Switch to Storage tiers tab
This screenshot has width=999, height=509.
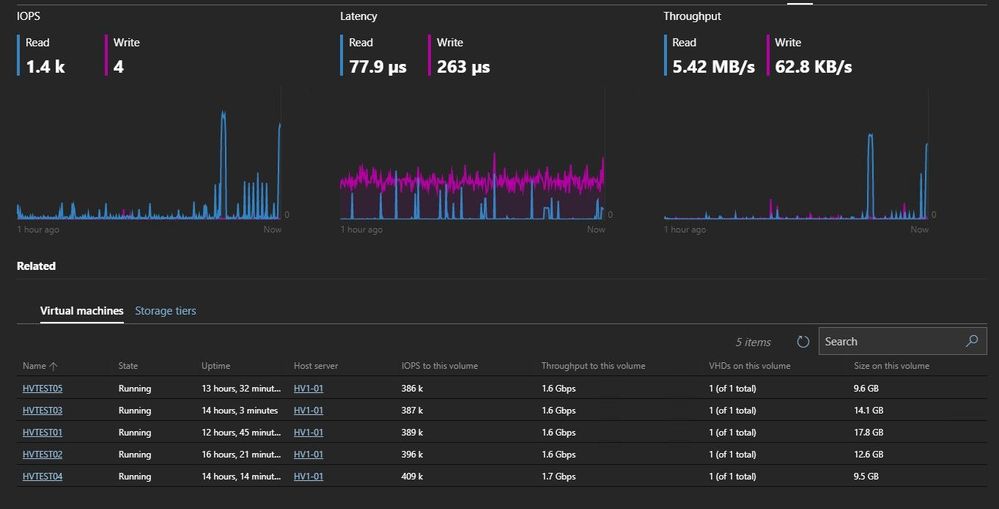[x=166, y=311]
